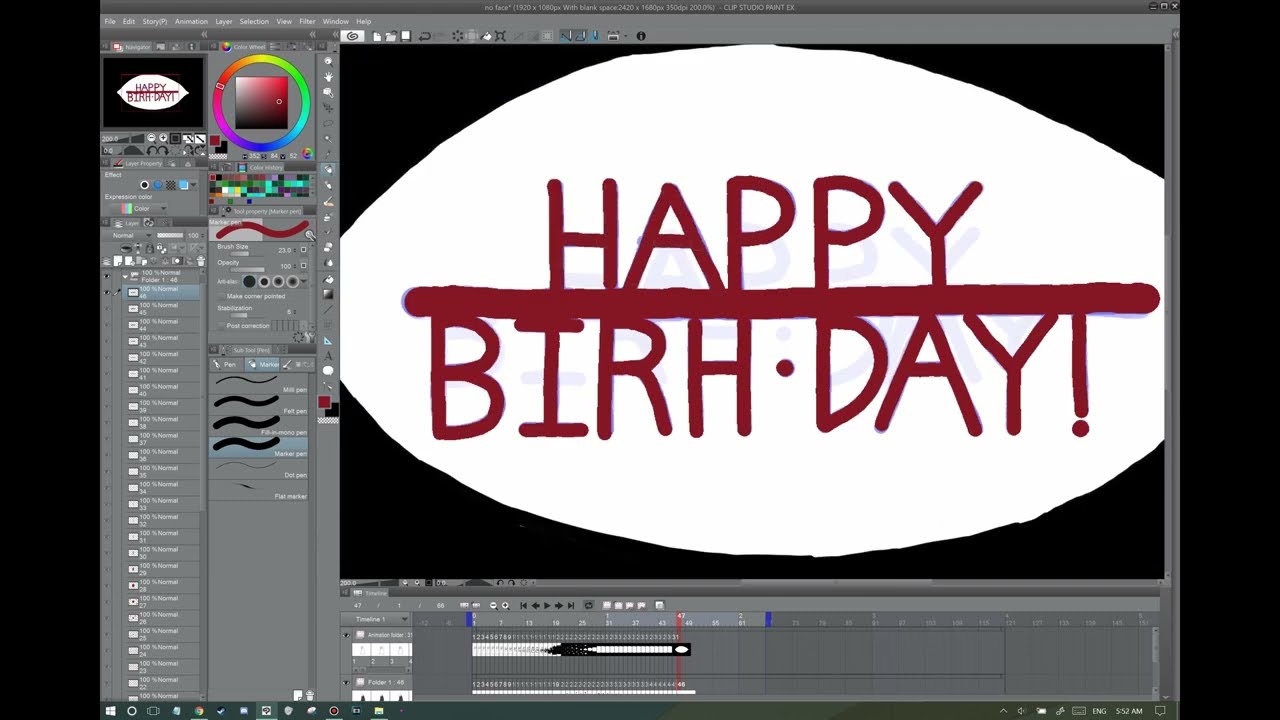The width and height of the screenshot is (1280, 720).
Task: Open the color wheel mode icon
Action: point(307,154)
